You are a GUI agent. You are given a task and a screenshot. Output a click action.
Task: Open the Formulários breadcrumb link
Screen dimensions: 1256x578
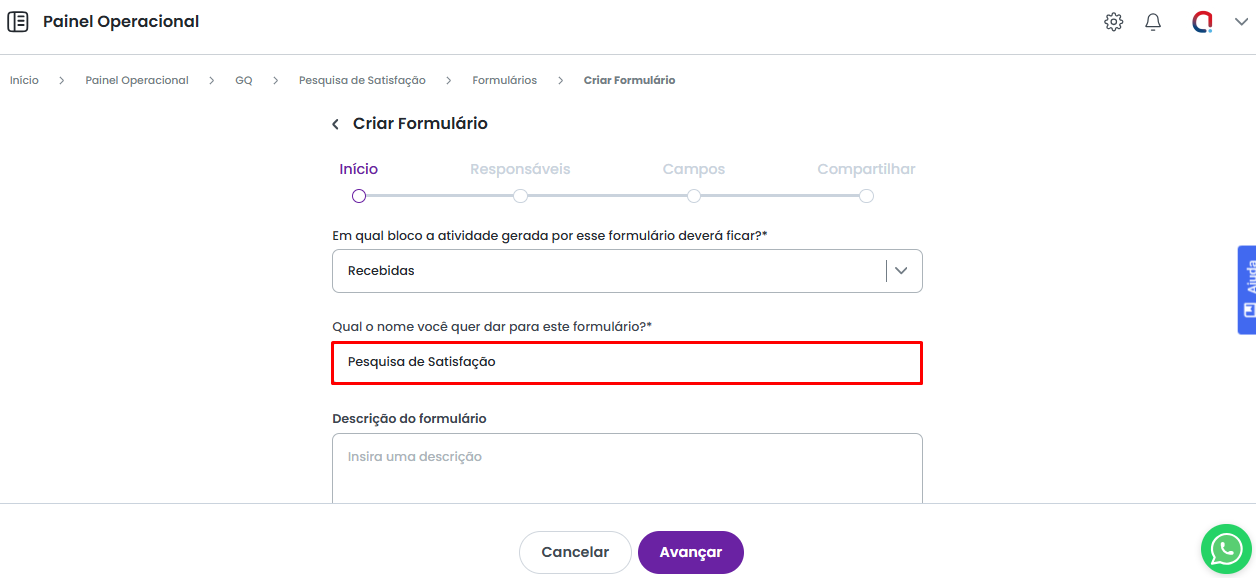click(504, 80)
